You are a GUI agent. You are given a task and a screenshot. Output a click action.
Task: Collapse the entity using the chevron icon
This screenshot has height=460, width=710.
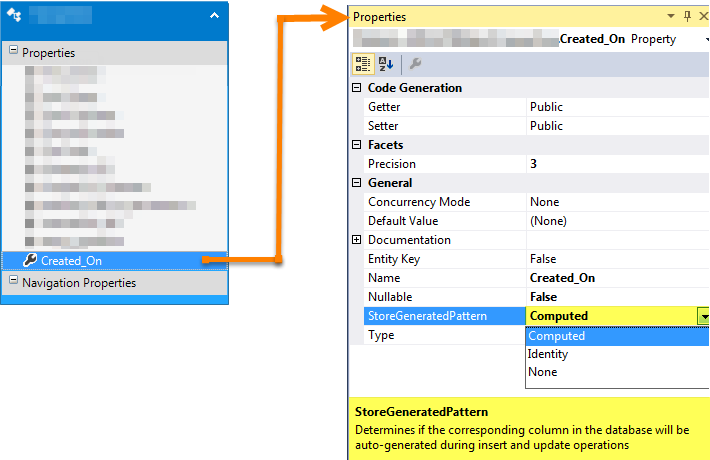tap(214, 16)
